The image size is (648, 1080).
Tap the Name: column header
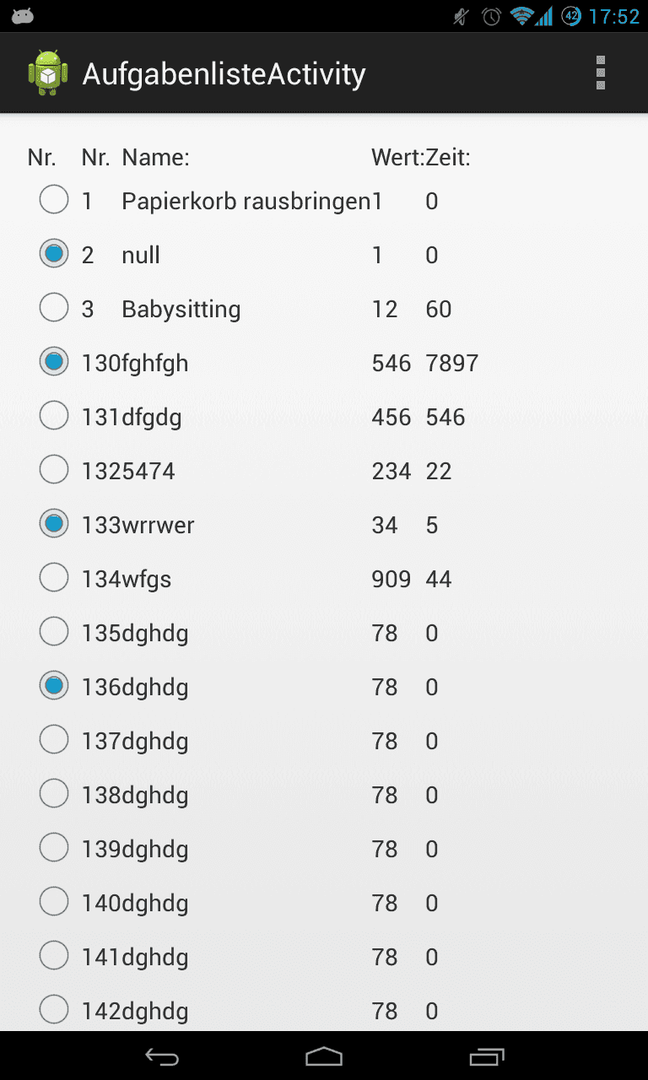pos(156,158)
